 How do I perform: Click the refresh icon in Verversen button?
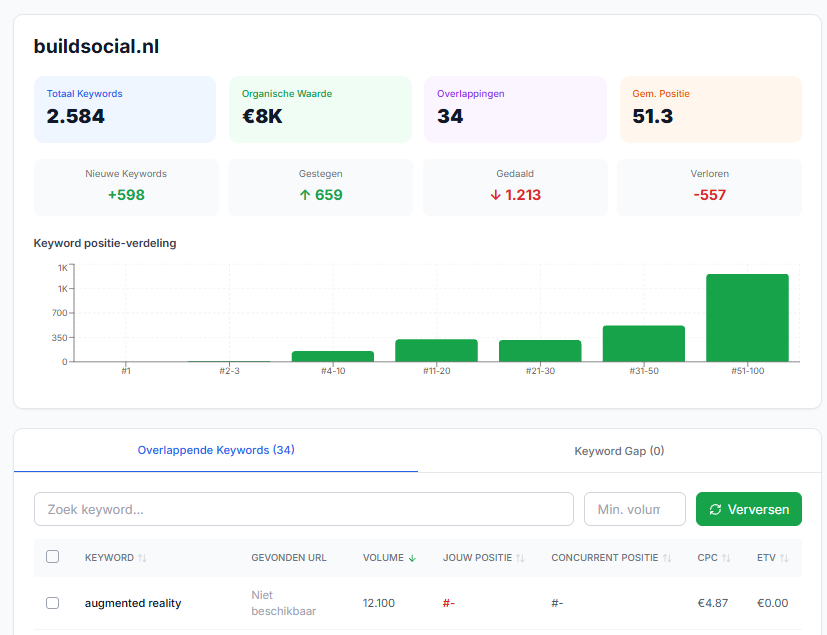click(x=715, y=509)
